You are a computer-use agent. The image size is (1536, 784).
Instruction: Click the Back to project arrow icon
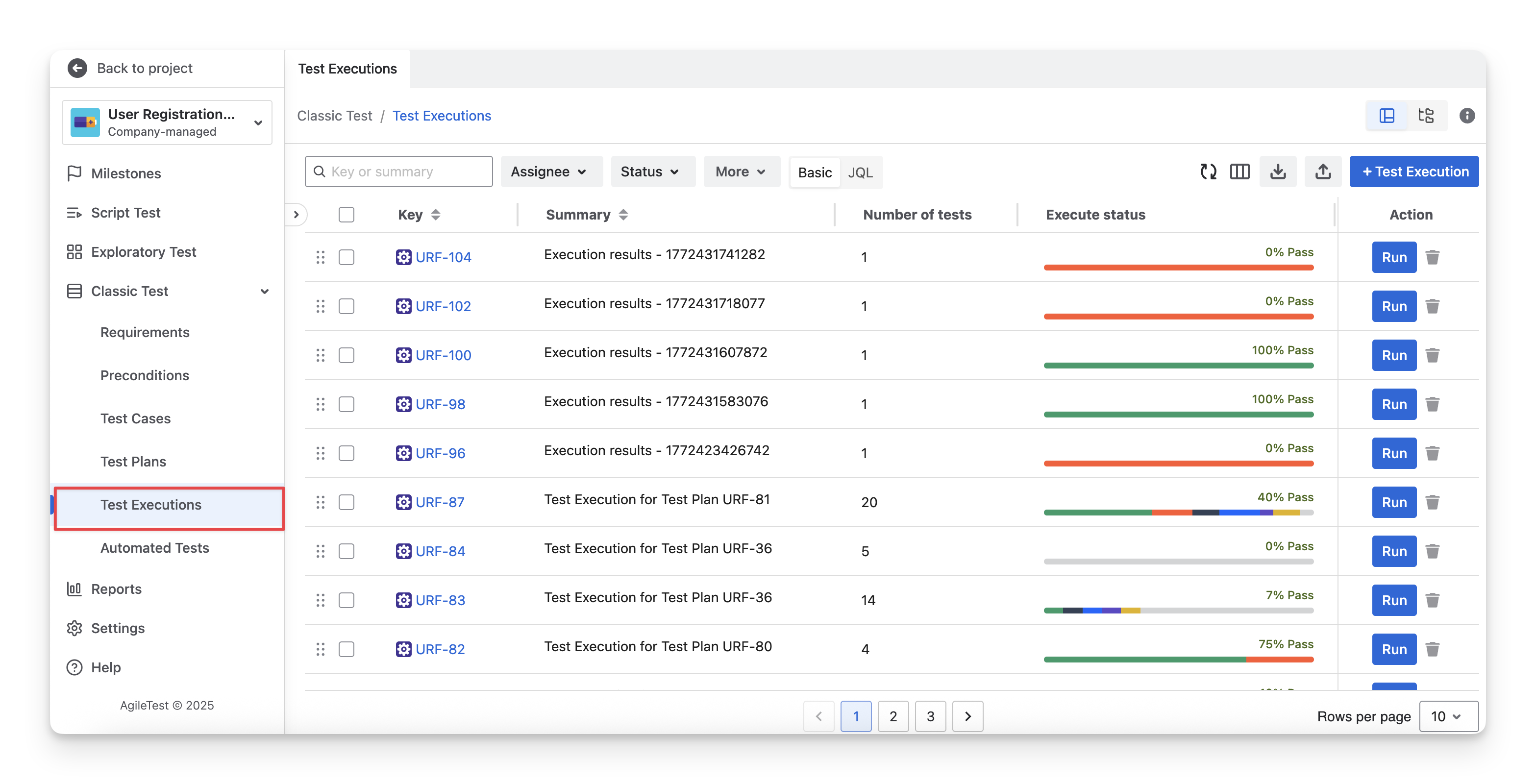[x=77, y=68]
